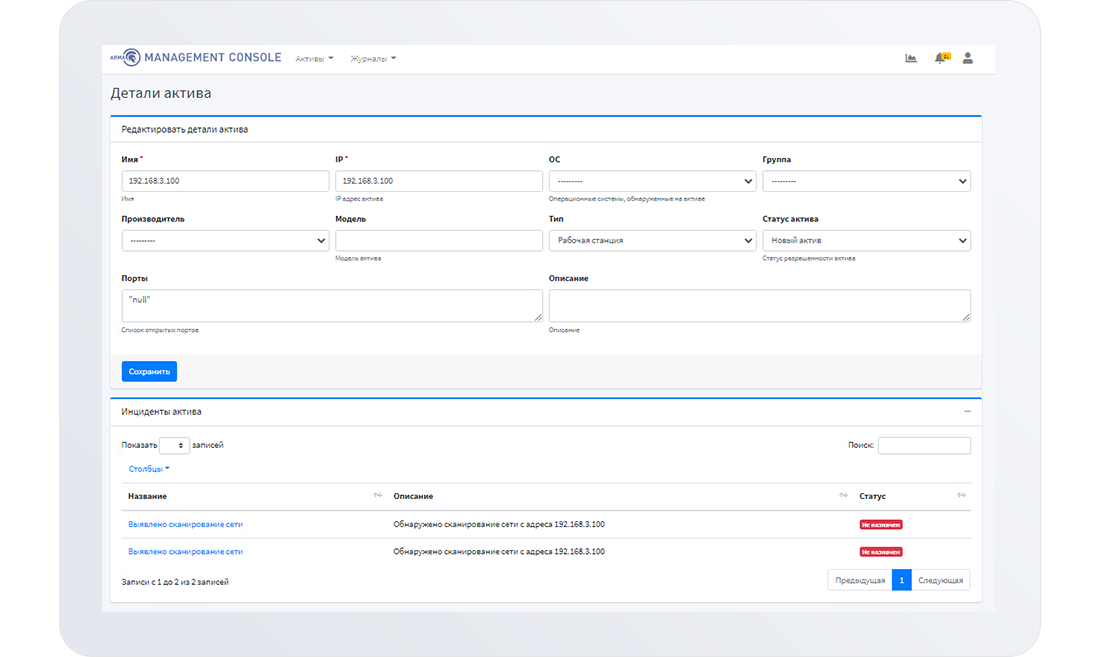Sort table by Статус column arrows
This screenshot has height=657, width=1100.
click(x=961, y=496)
